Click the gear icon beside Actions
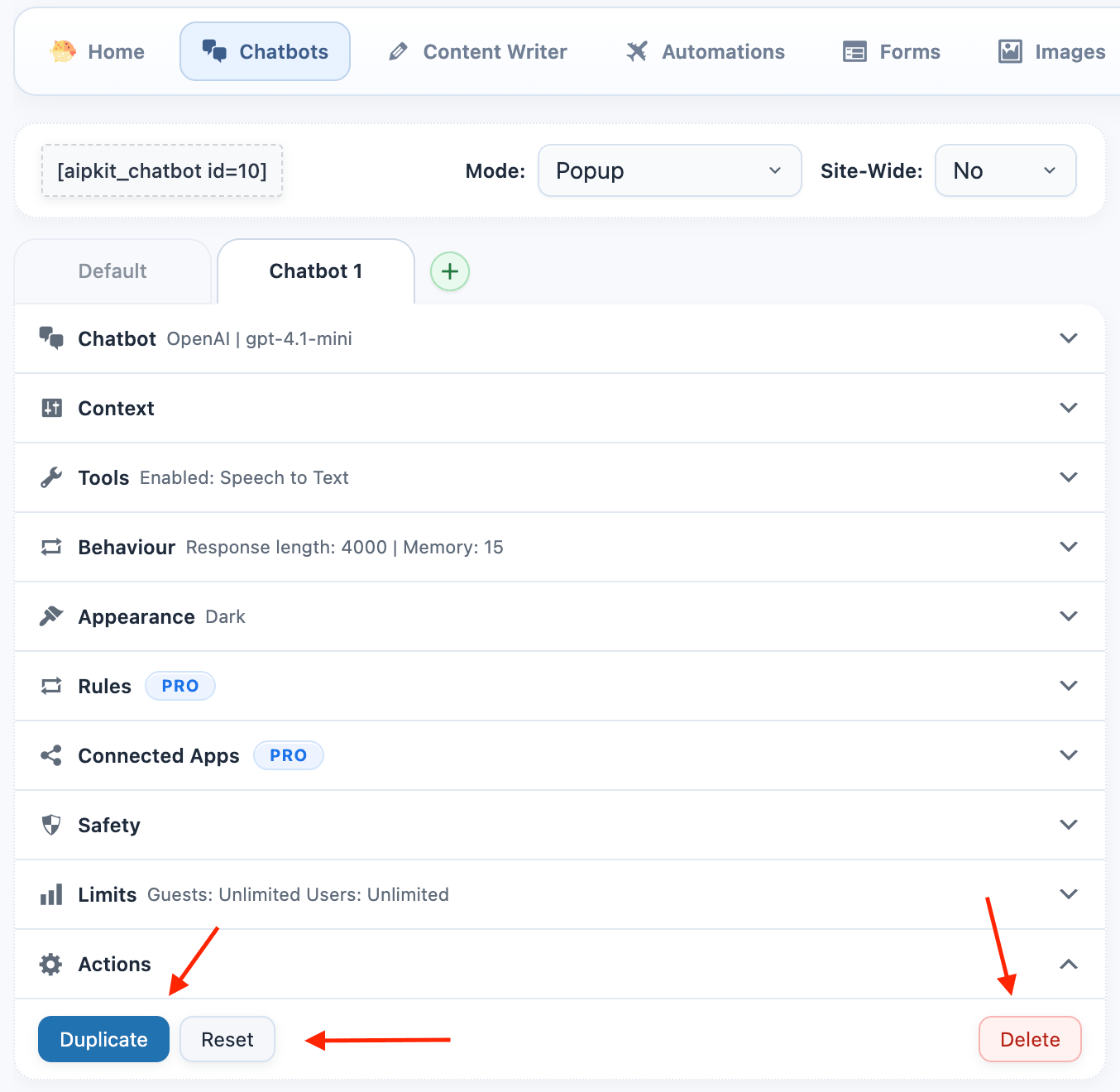Image resolution: width=1120 pixels, height=1092 pixels. point(51,964)
